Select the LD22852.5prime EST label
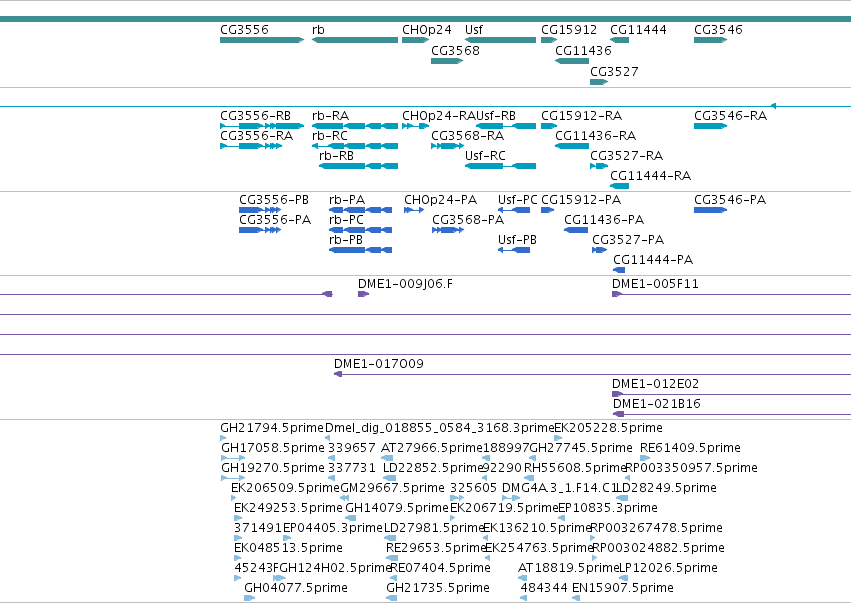851x603 pixels. click(433, 468)
